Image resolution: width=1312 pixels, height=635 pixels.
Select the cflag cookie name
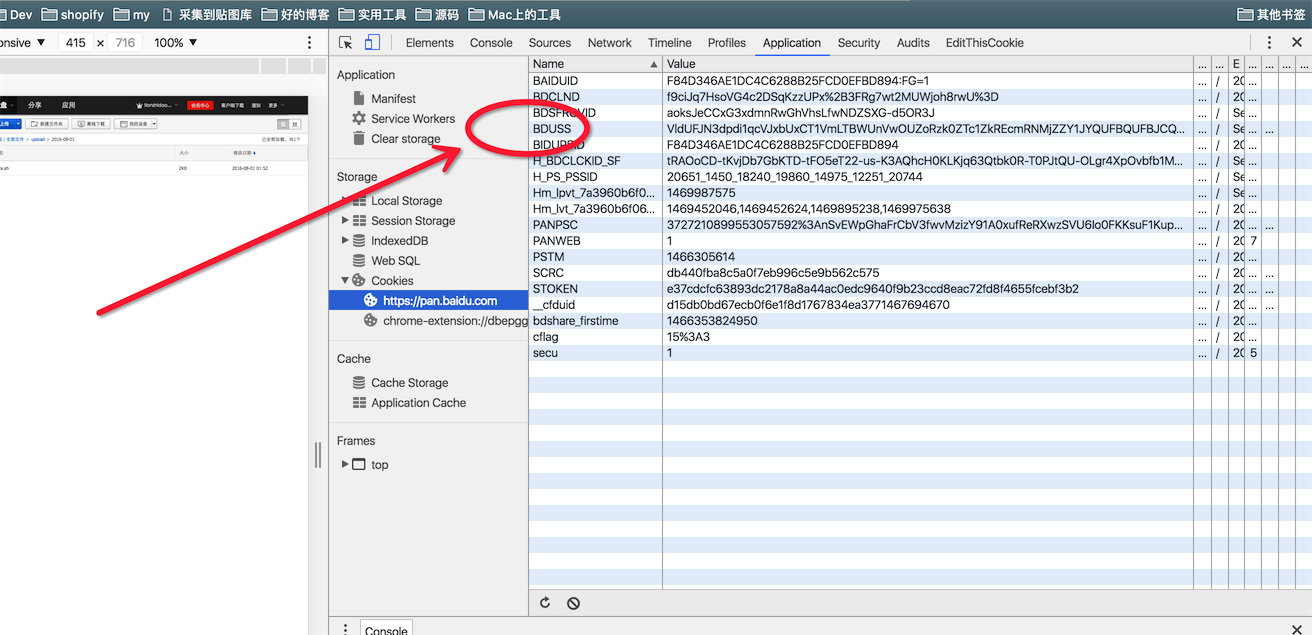pyautogui.click(x=546, y=337)
